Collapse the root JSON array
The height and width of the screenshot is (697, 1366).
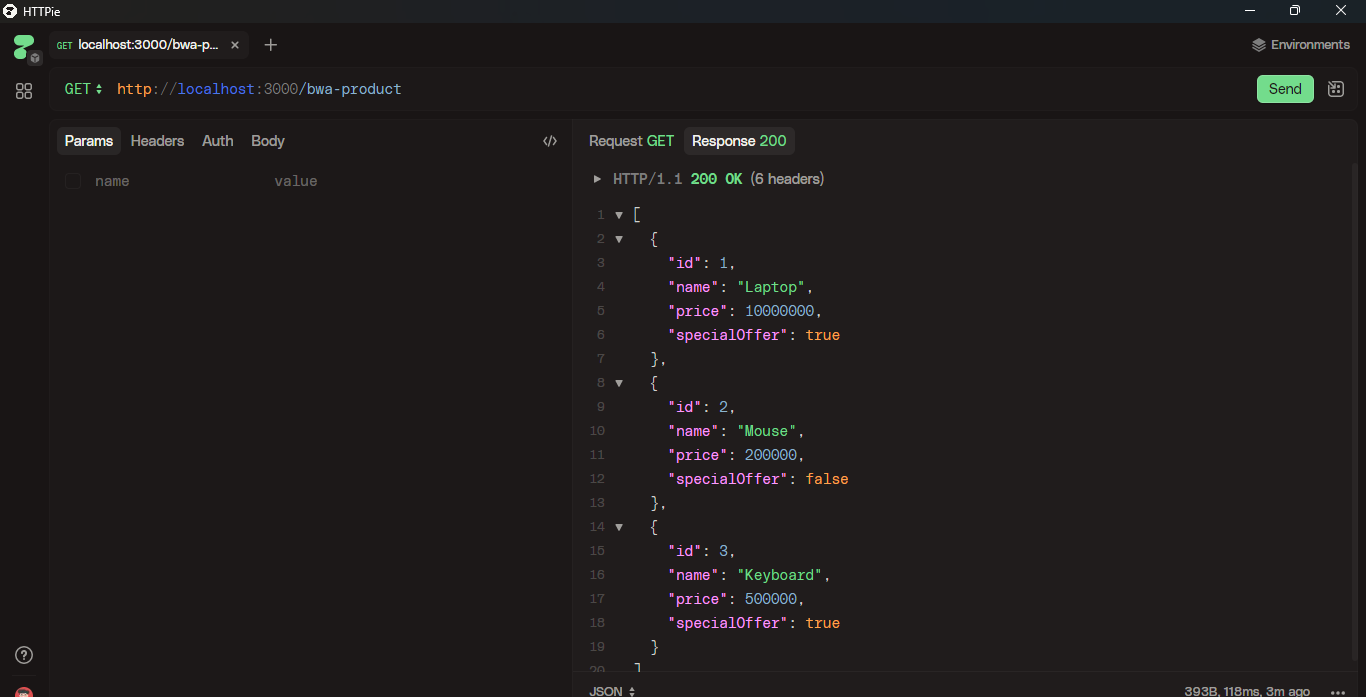point(619,214)
